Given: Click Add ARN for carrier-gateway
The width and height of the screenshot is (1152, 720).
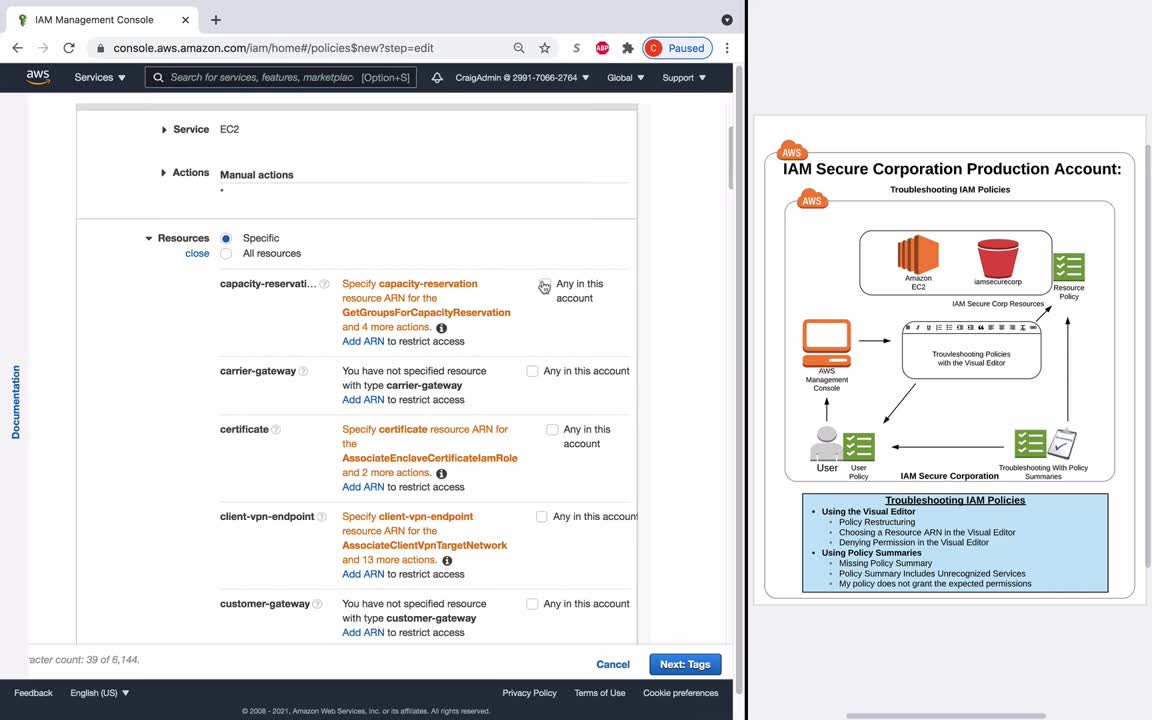Looking at the screenshot, I should coord(363,400).
